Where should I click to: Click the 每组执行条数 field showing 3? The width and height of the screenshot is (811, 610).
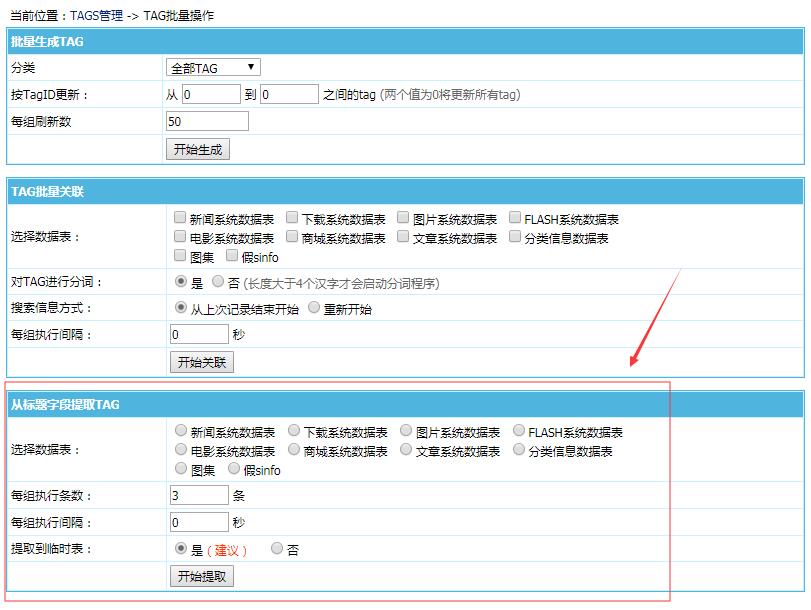coord(199,495)
